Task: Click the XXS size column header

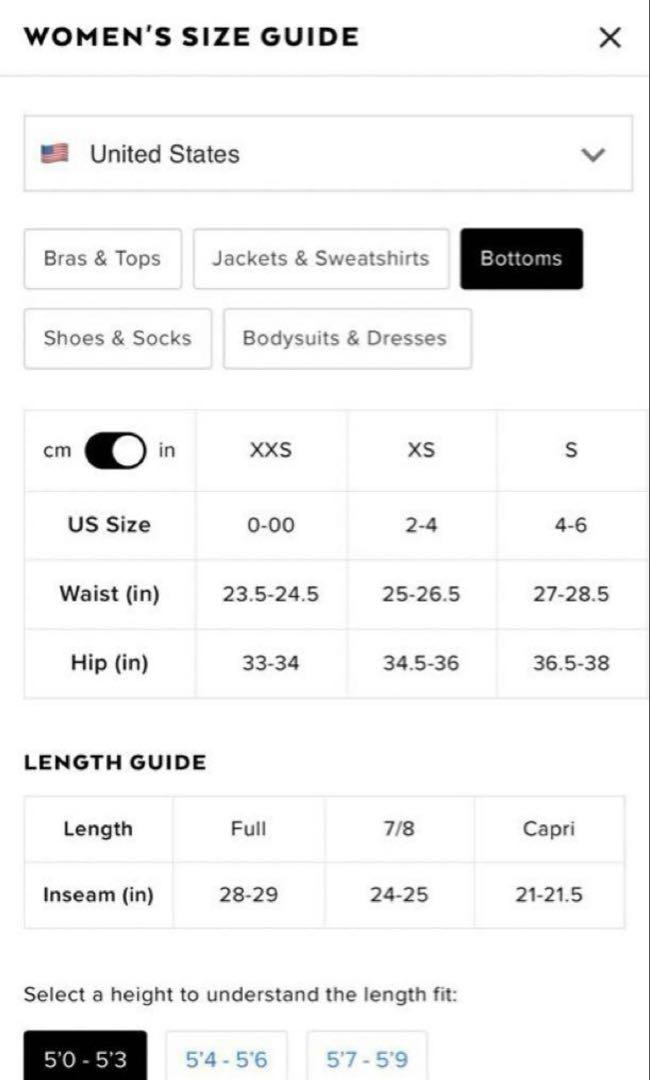Action: [x=271, y=450]
